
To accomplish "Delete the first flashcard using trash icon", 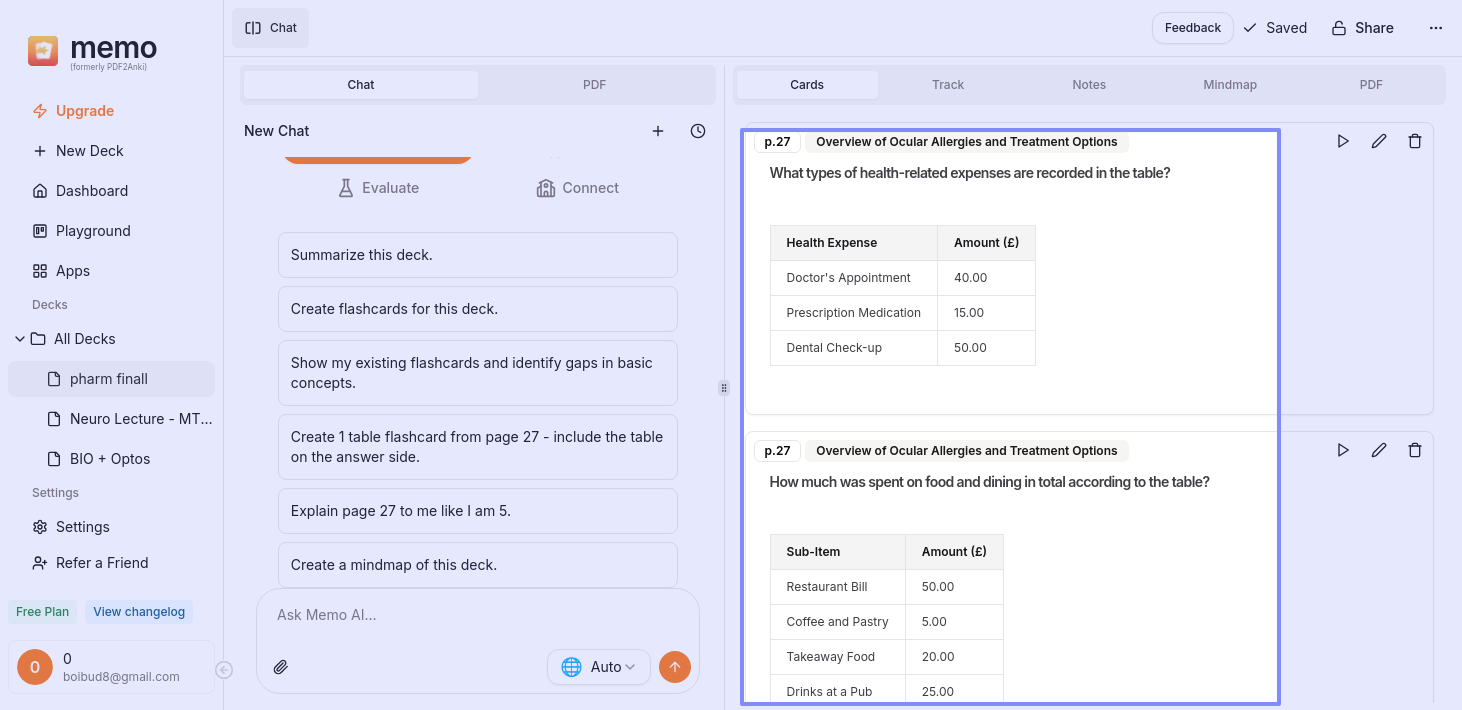I will coord(1415,142).
